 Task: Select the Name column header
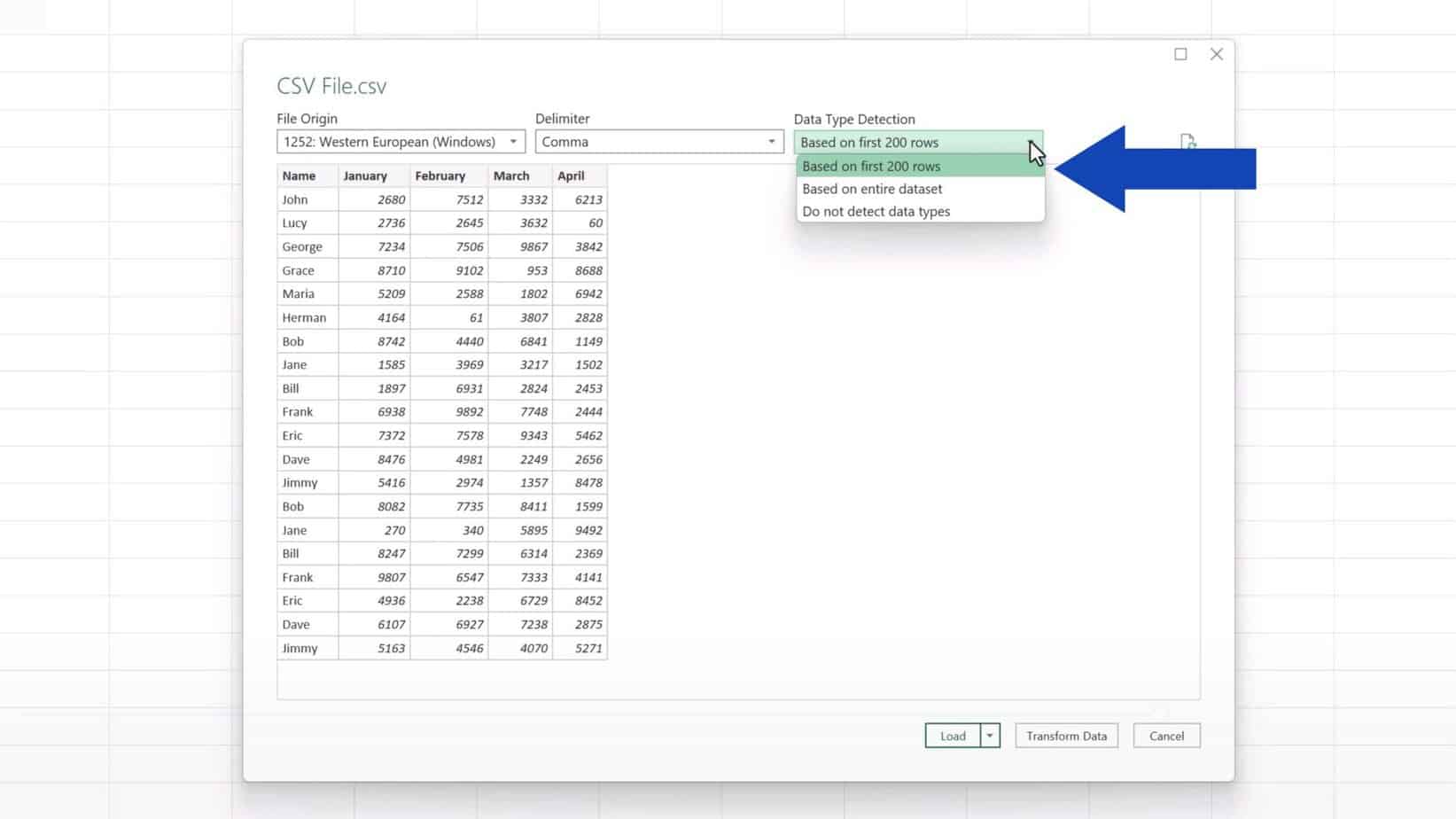pyautogui.click(x=300, y=175)
